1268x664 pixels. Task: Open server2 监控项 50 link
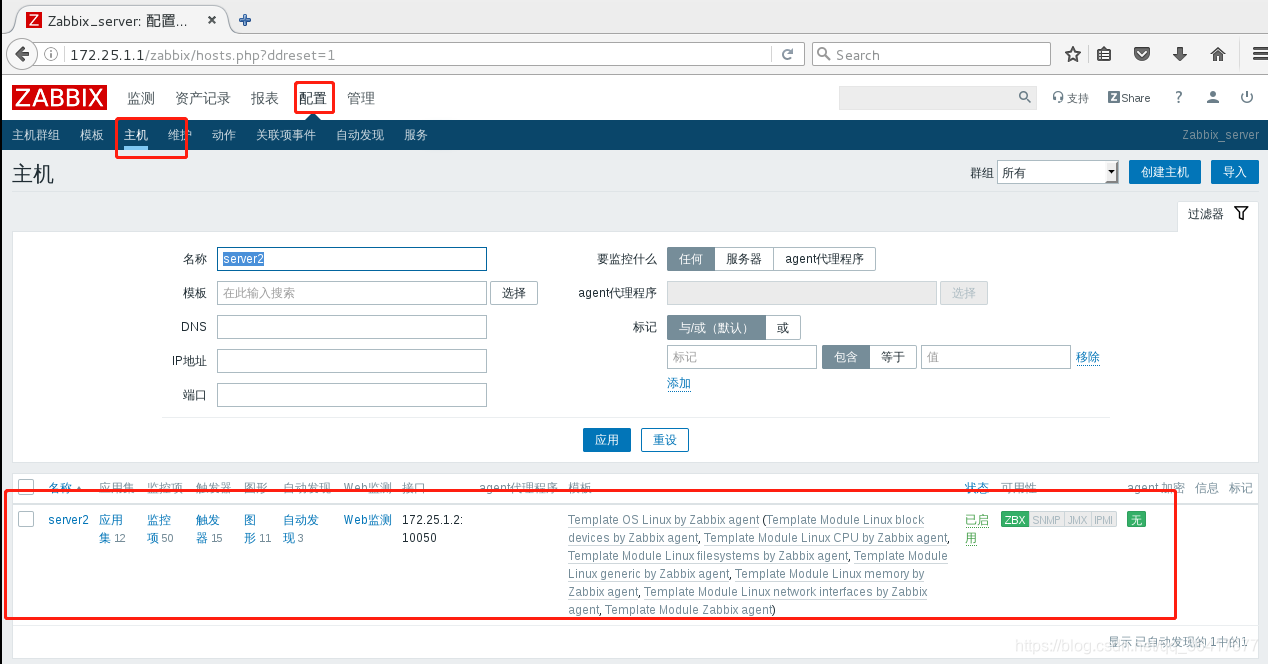click(x=160, y=528)
